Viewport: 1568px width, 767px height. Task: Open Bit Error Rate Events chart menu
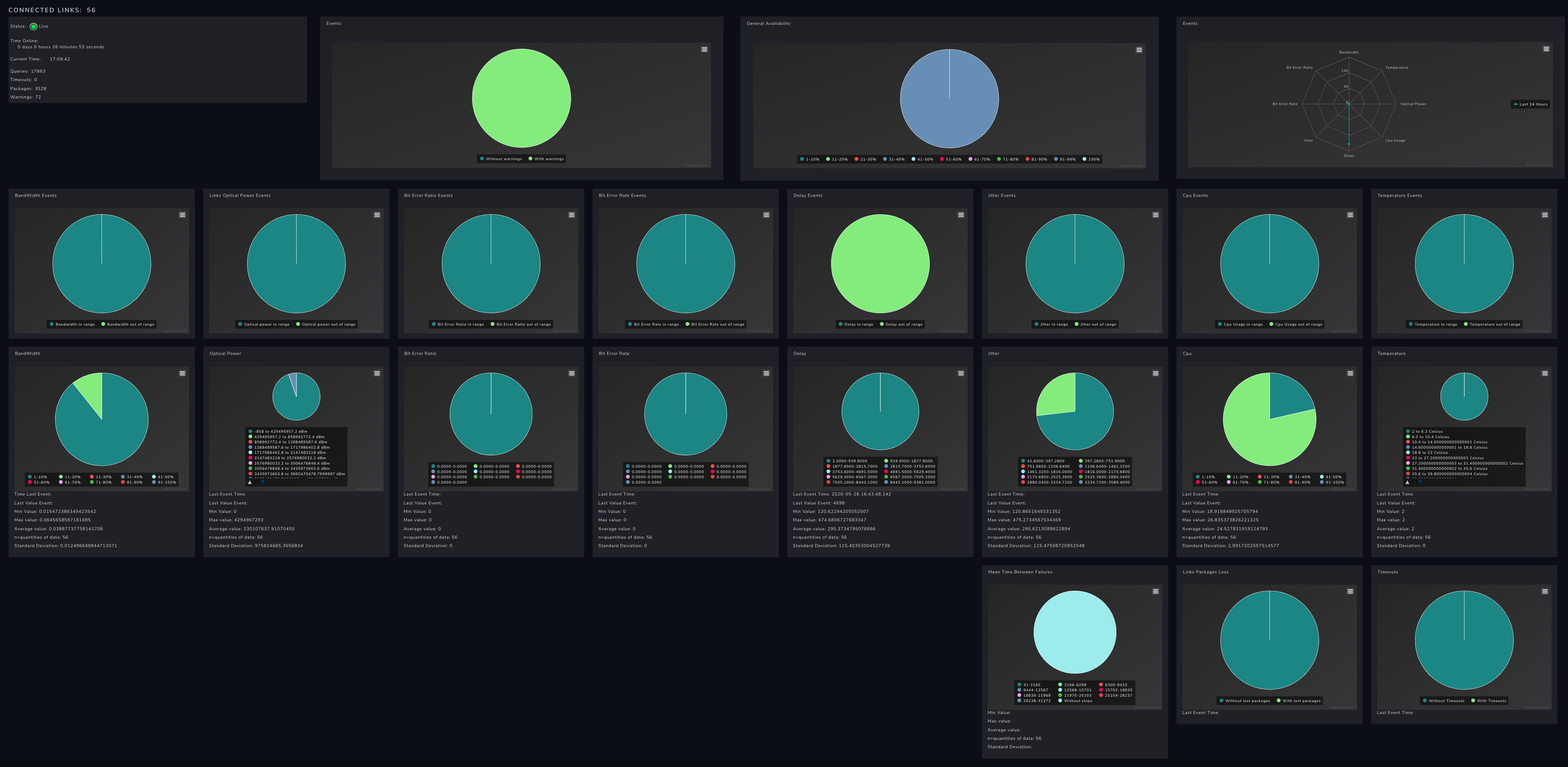(x=766, y=215)
